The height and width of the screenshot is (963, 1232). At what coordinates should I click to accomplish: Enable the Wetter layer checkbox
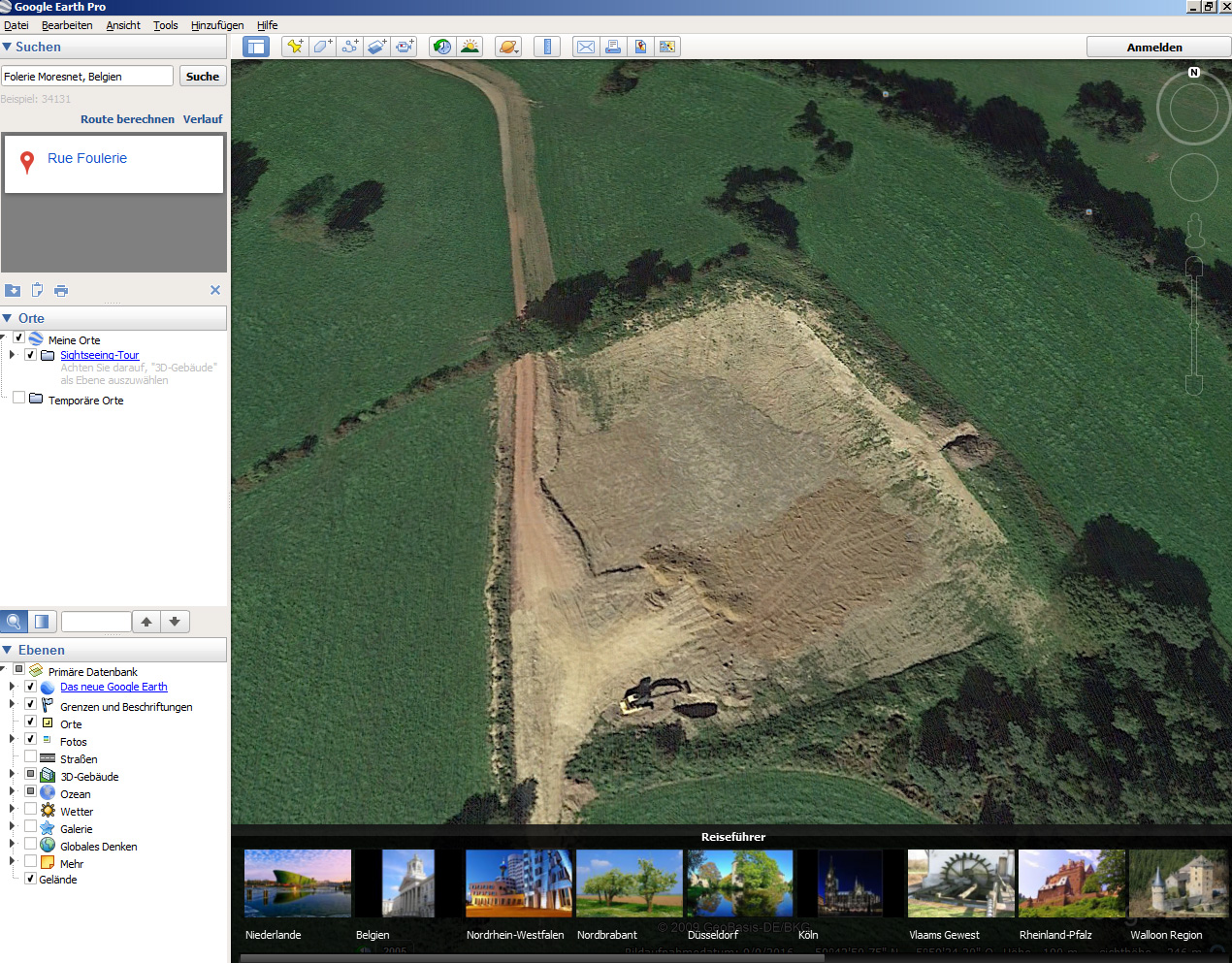(30, 809)
